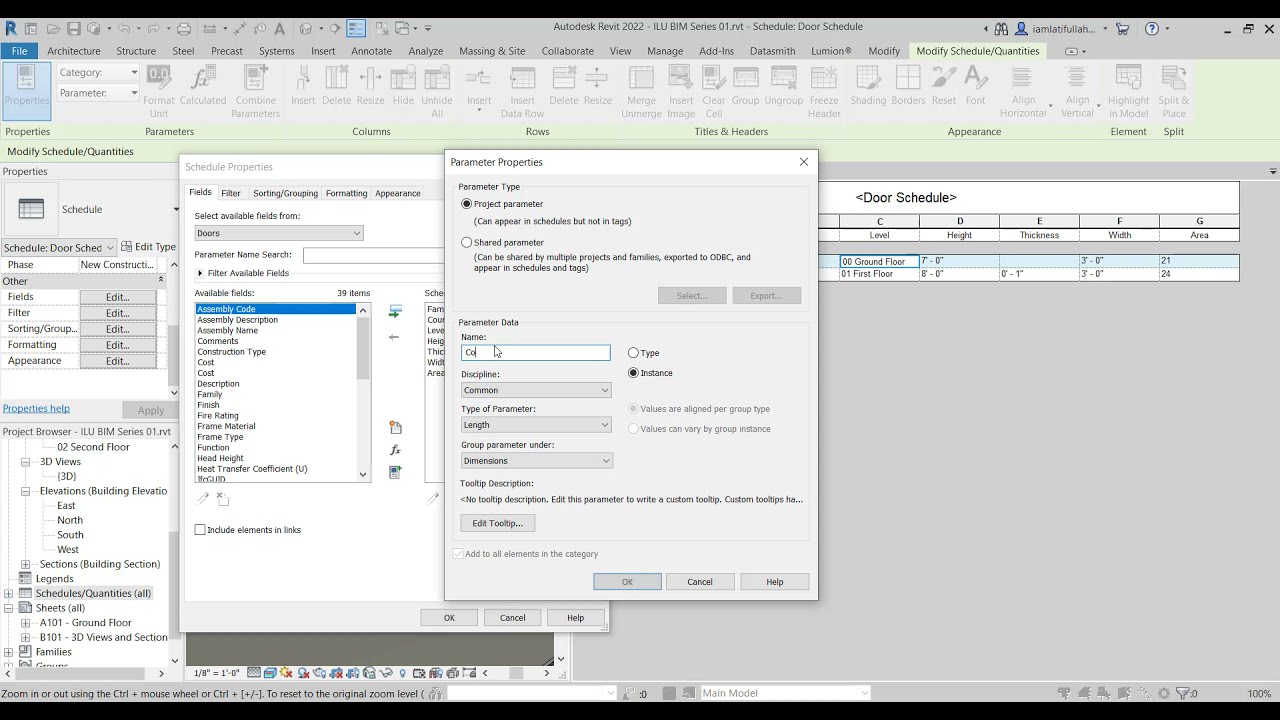Click the Format Unit ribbon icon
Image resolution: width=1280 pixels, height=720 pixels.
point(159,90)
